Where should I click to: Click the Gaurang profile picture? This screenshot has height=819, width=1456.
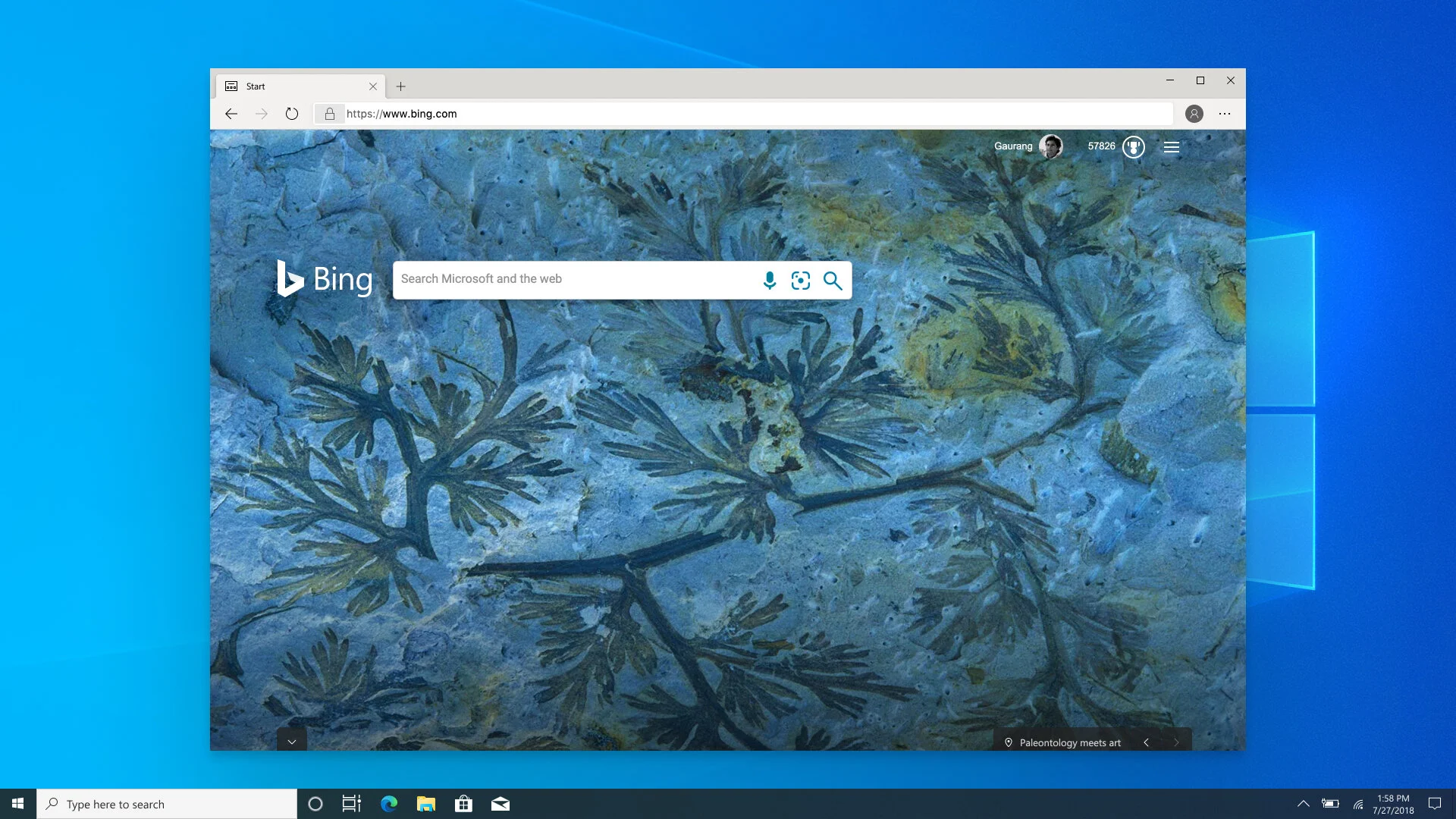pos(1051,146)
